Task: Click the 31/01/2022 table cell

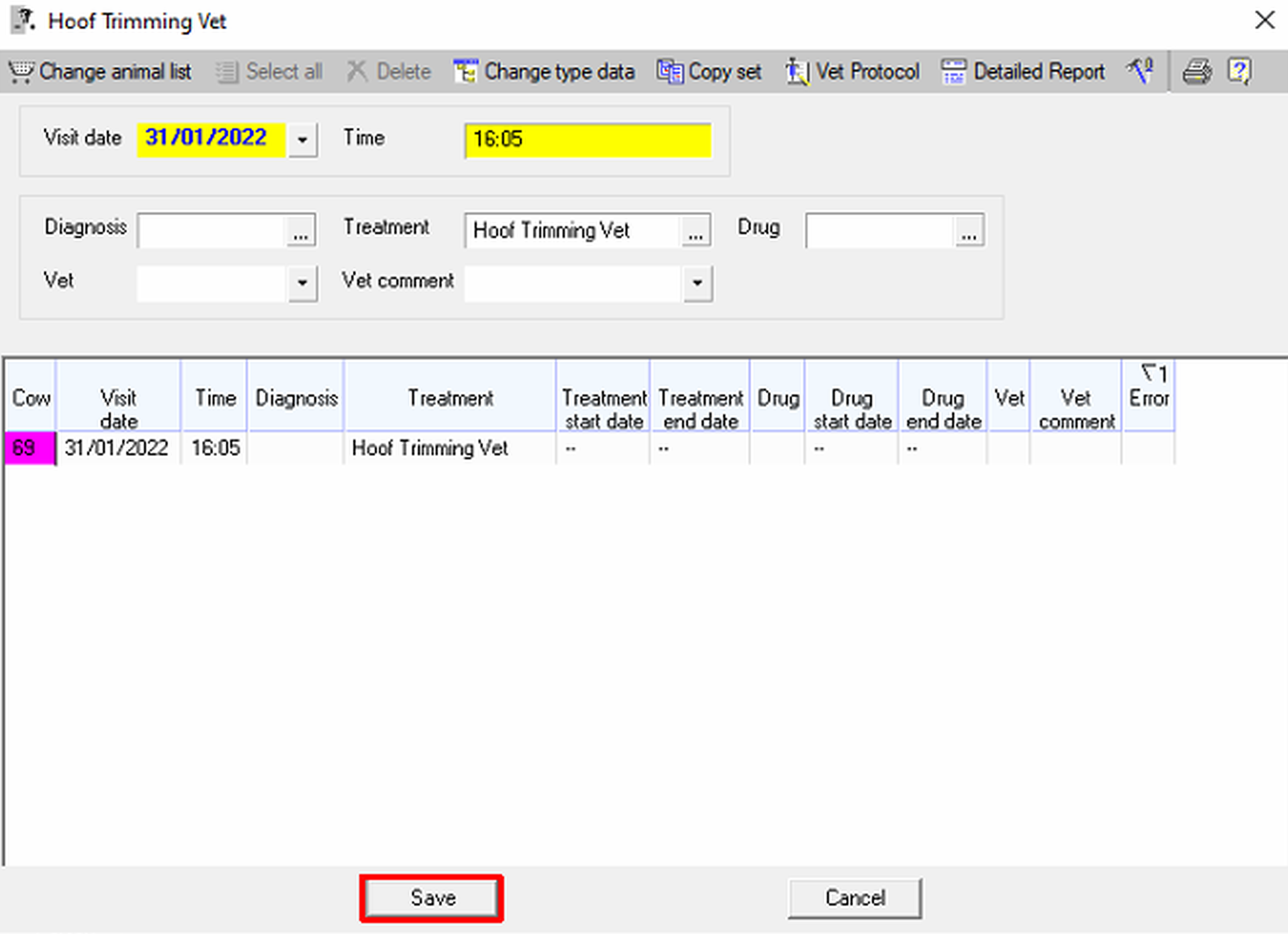Action: click(x=119, y=448)
